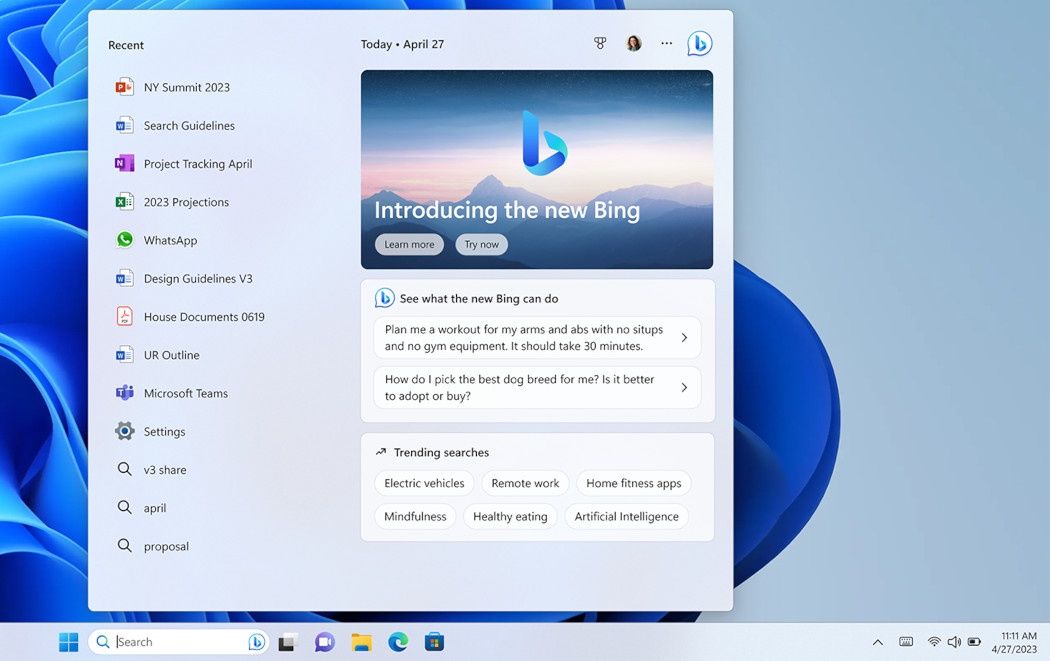Select the Electric vehicles trending search

click(x=424, y=483)
